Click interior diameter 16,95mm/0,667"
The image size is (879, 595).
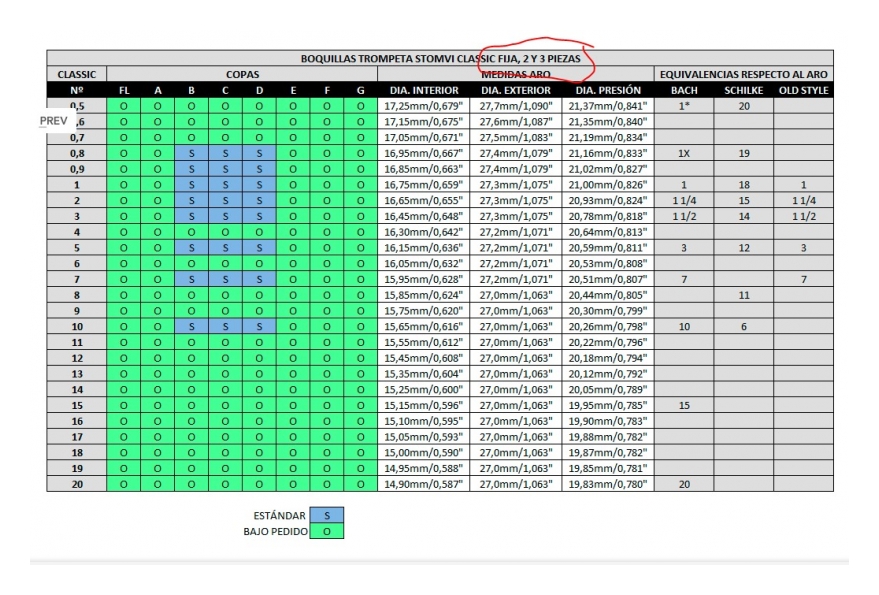[424, 153]
